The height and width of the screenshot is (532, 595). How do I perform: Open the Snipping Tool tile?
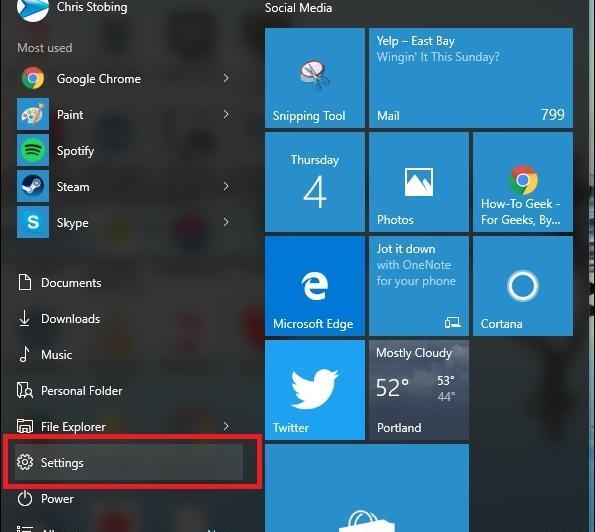315,78
